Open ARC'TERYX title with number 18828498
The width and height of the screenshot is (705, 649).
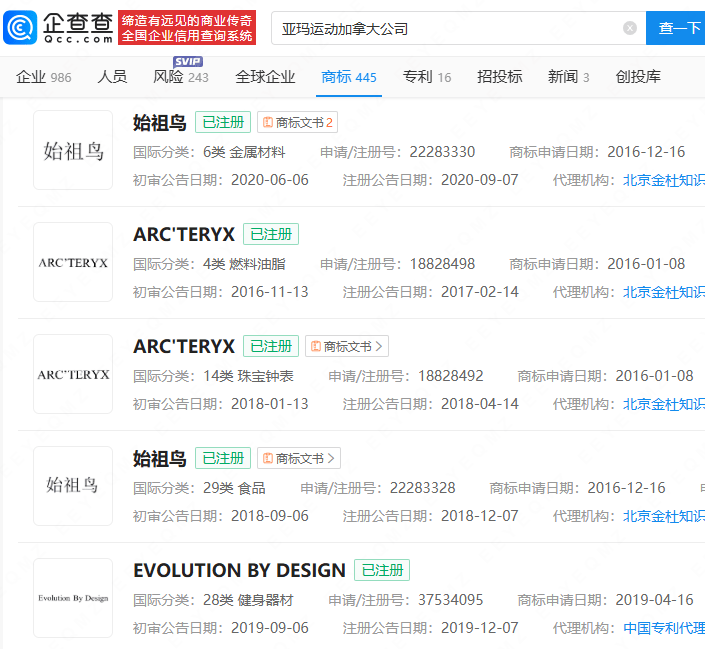point(184,234)
